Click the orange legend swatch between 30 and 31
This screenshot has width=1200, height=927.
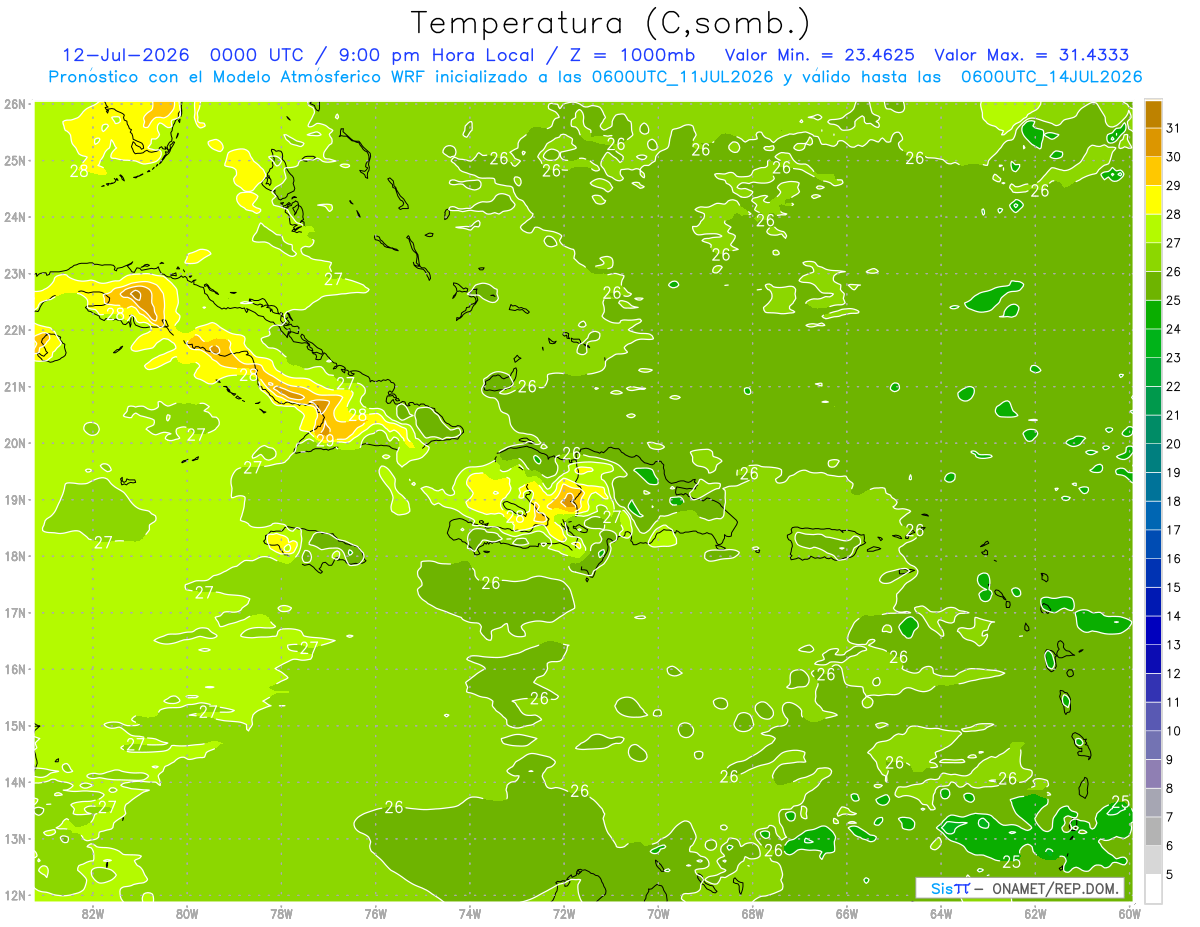pyautogui.click(x=1153, y=141)
